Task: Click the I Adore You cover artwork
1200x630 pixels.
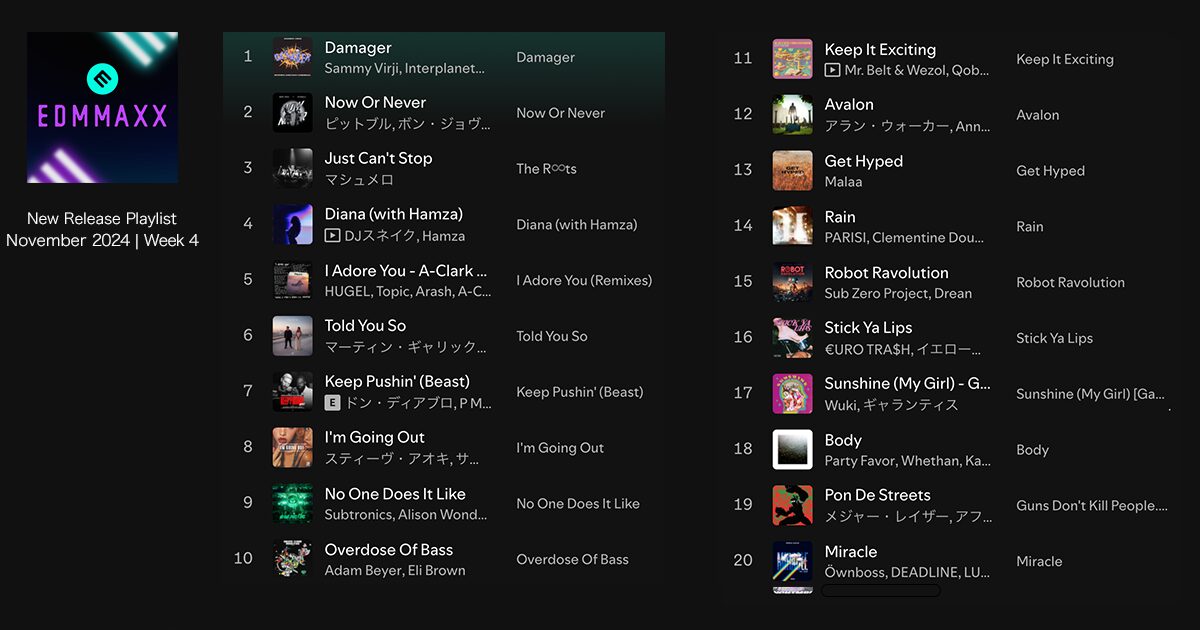Action: click(x=292, y=280)
